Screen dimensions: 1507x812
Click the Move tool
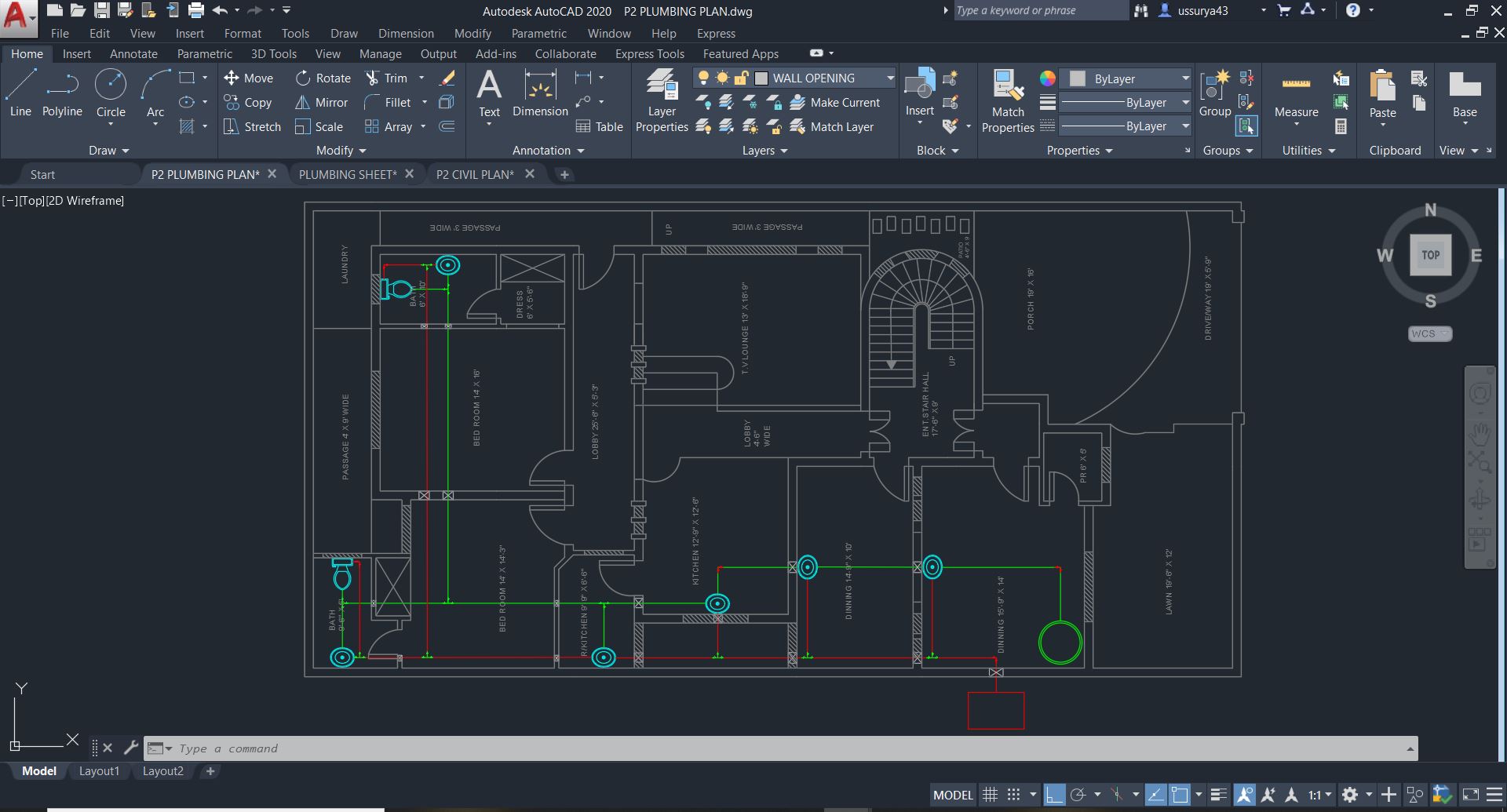pyautogui.click(x=248, y=78)
